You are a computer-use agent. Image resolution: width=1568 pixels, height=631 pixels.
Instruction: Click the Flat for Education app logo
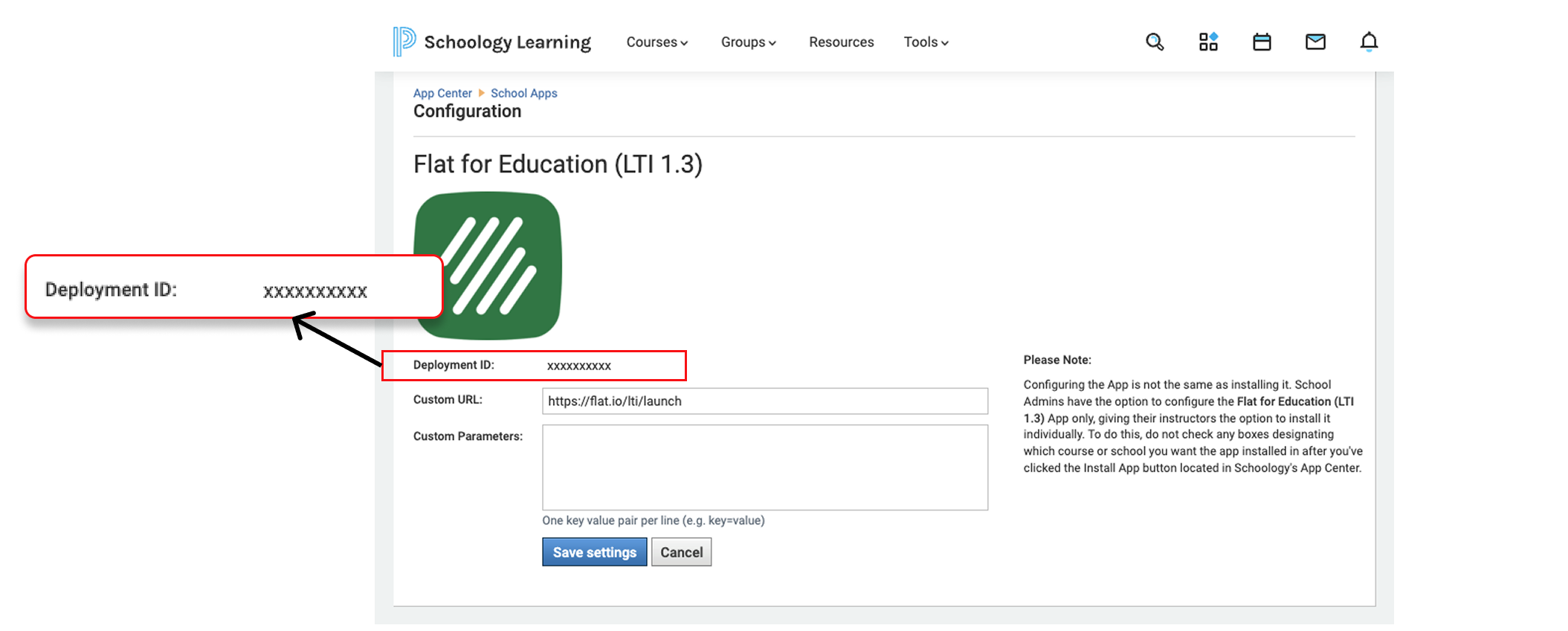point(488,265)
